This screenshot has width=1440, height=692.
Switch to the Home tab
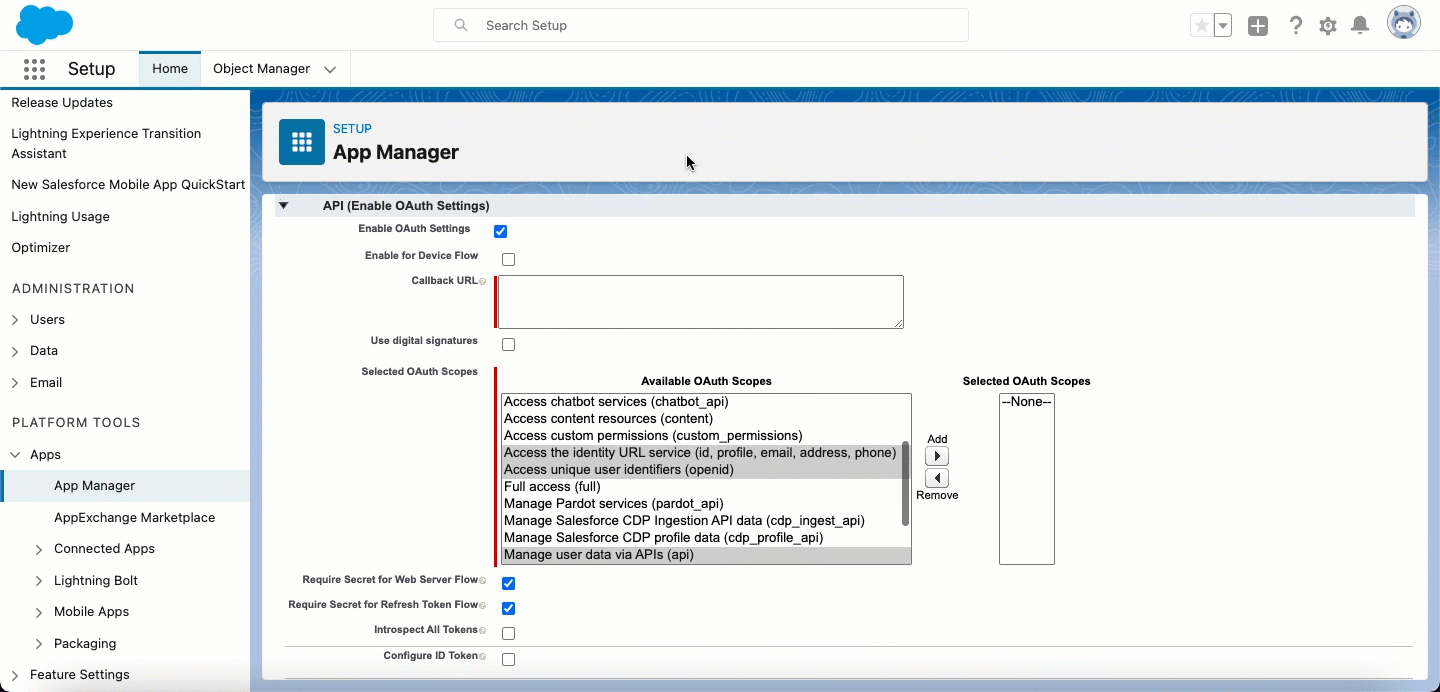point(170,69)
